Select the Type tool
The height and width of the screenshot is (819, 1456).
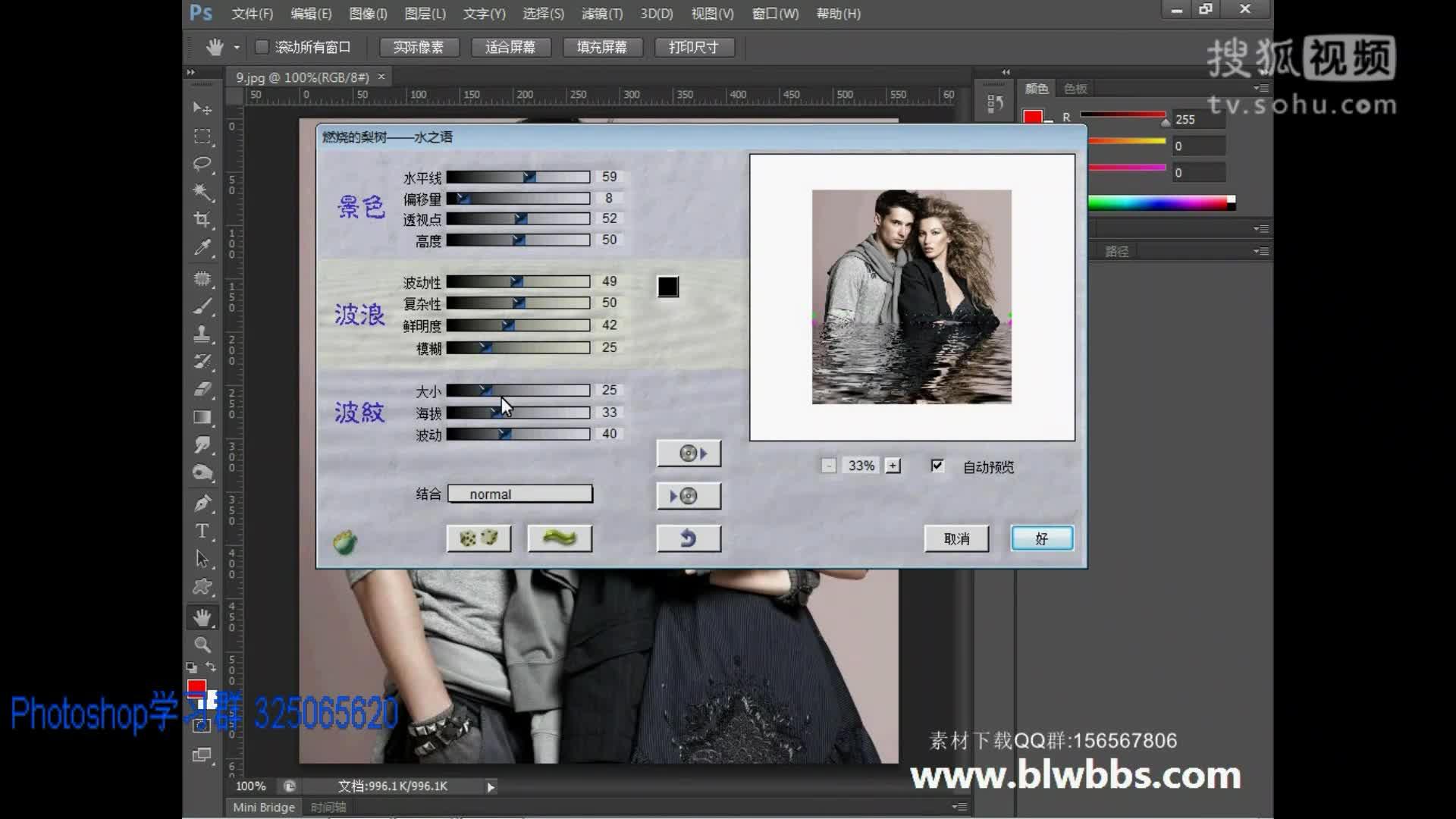[202, 531]
